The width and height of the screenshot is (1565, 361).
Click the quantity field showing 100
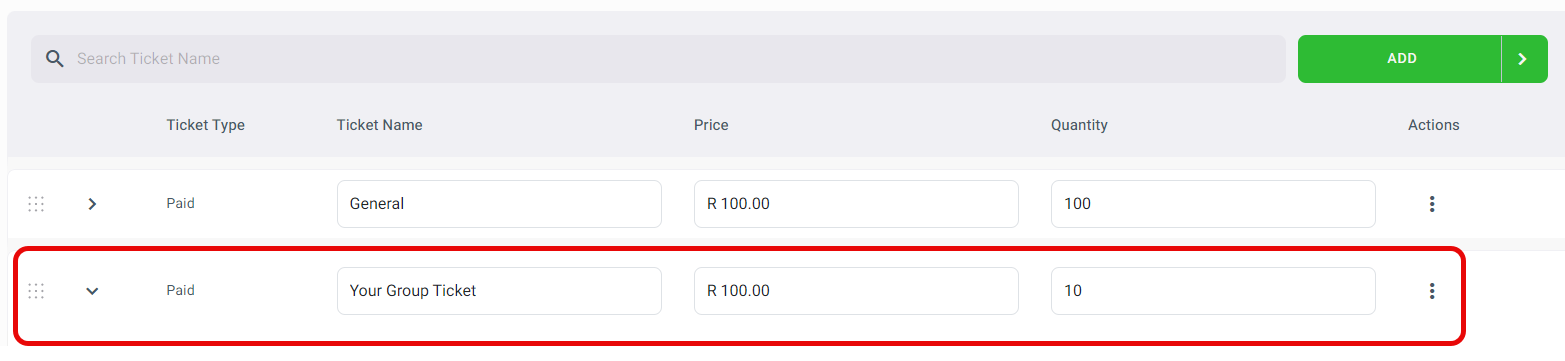[x=1213, y=204]
